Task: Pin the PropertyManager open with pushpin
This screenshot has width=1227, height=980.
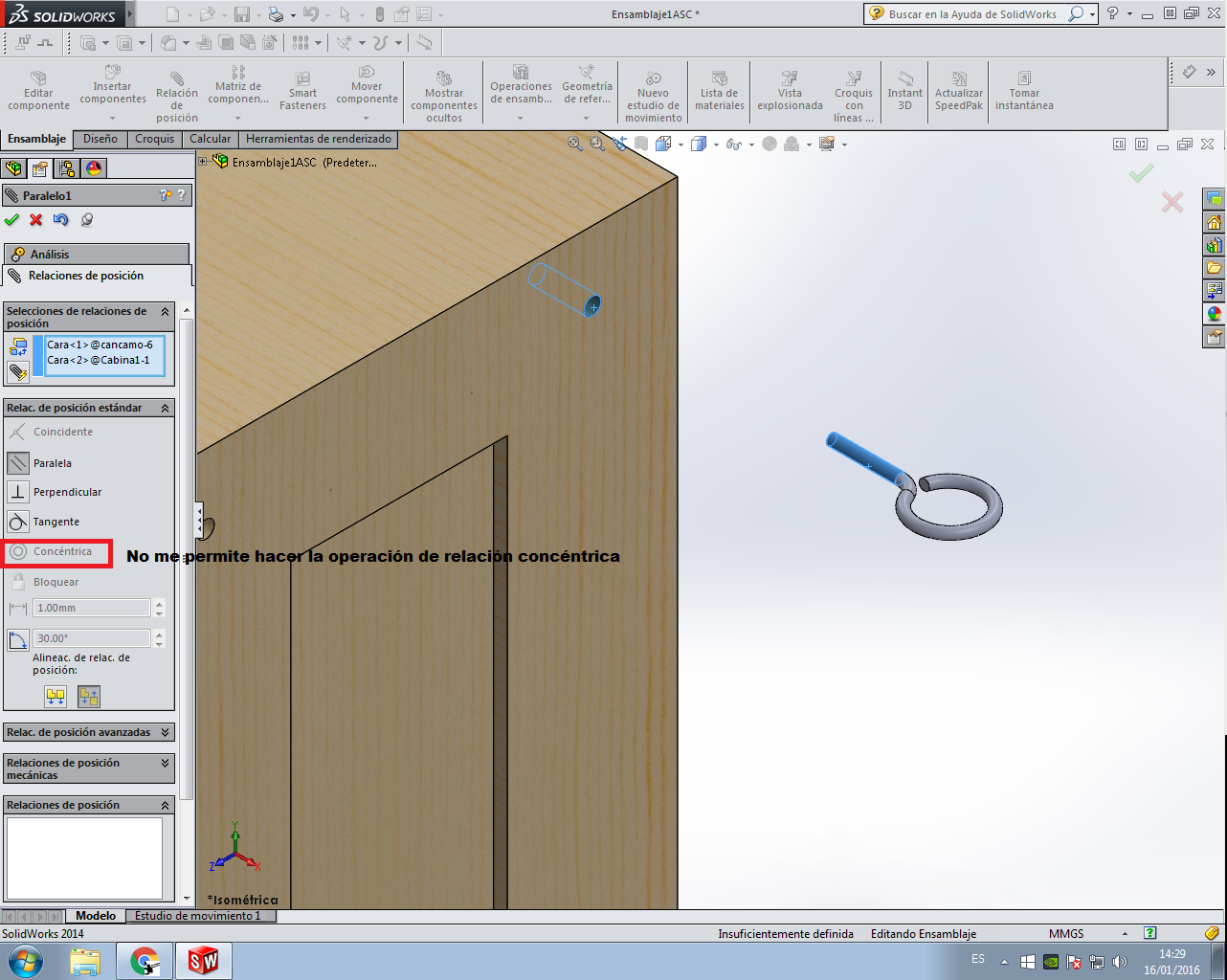Action: tap(87, 220)
